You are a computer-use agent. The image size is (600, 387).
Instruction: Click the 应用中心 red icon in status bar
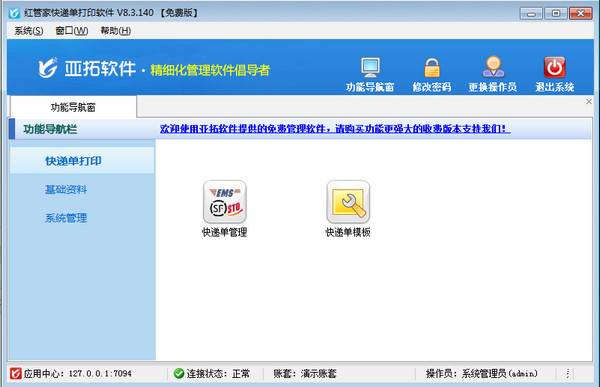(16, 373)
